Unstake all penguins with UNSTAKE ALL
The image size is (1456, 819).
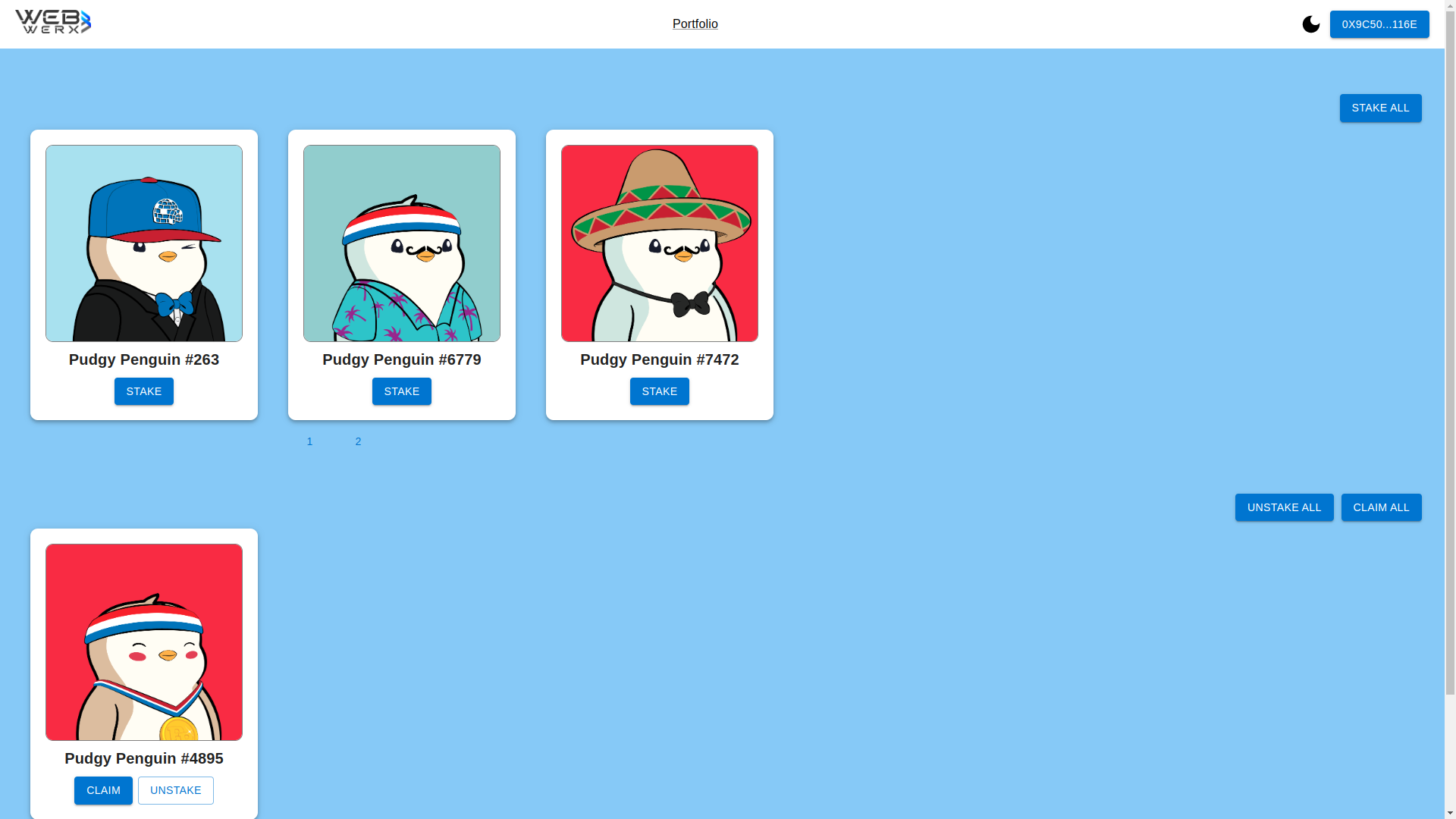(1283, 507)
